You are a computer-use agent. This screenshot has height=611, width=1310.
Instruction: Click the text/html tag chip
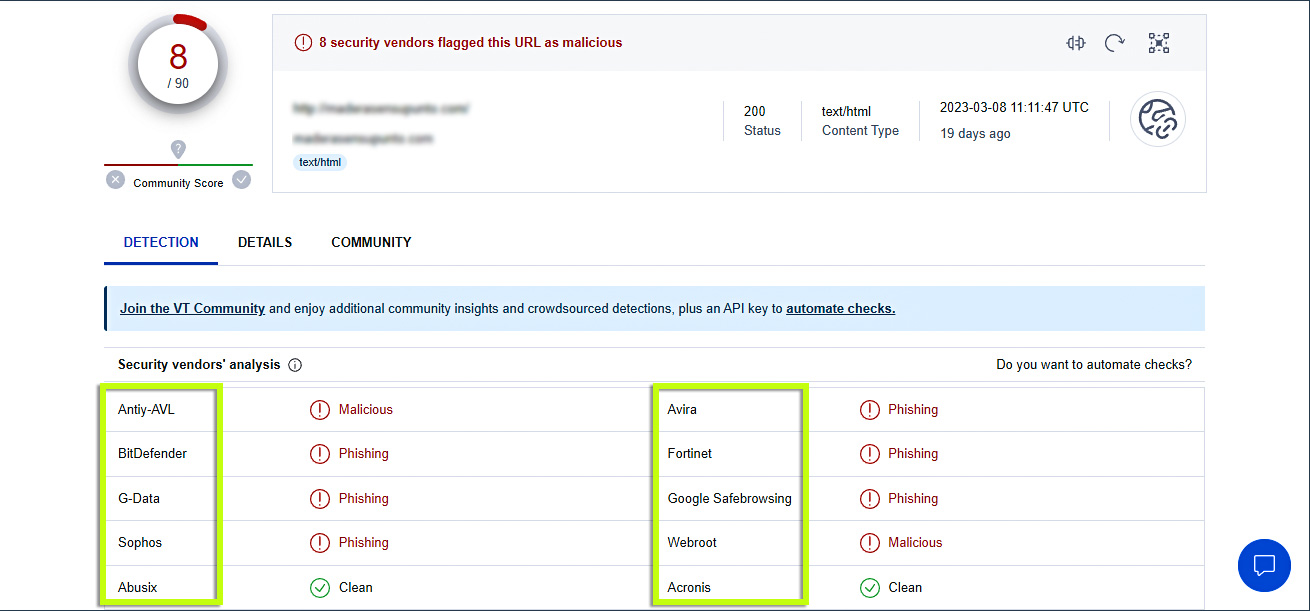click(x=320, y=162)
